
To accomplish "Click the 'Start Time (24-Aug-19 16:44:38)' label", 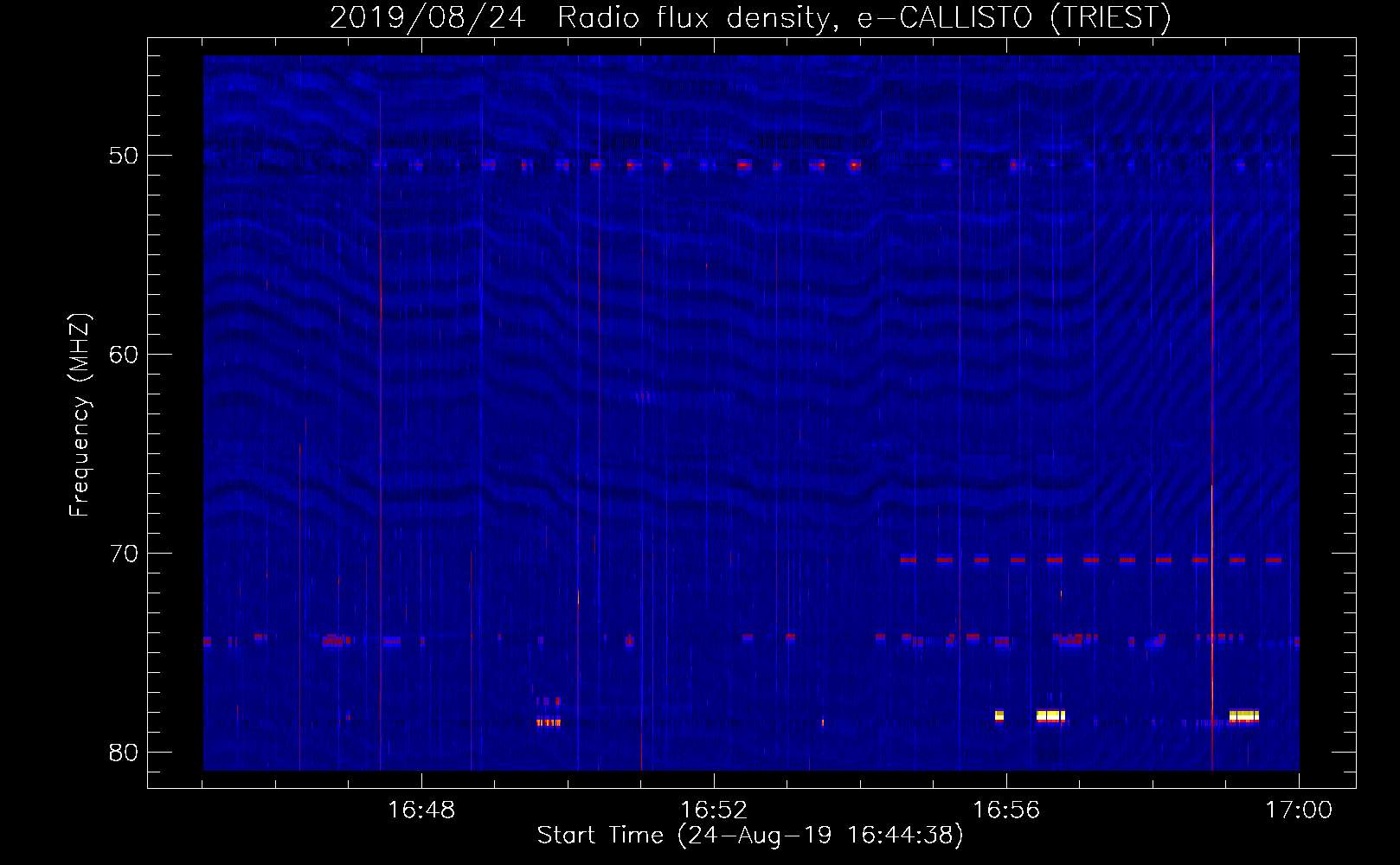I will coord(750,836).
